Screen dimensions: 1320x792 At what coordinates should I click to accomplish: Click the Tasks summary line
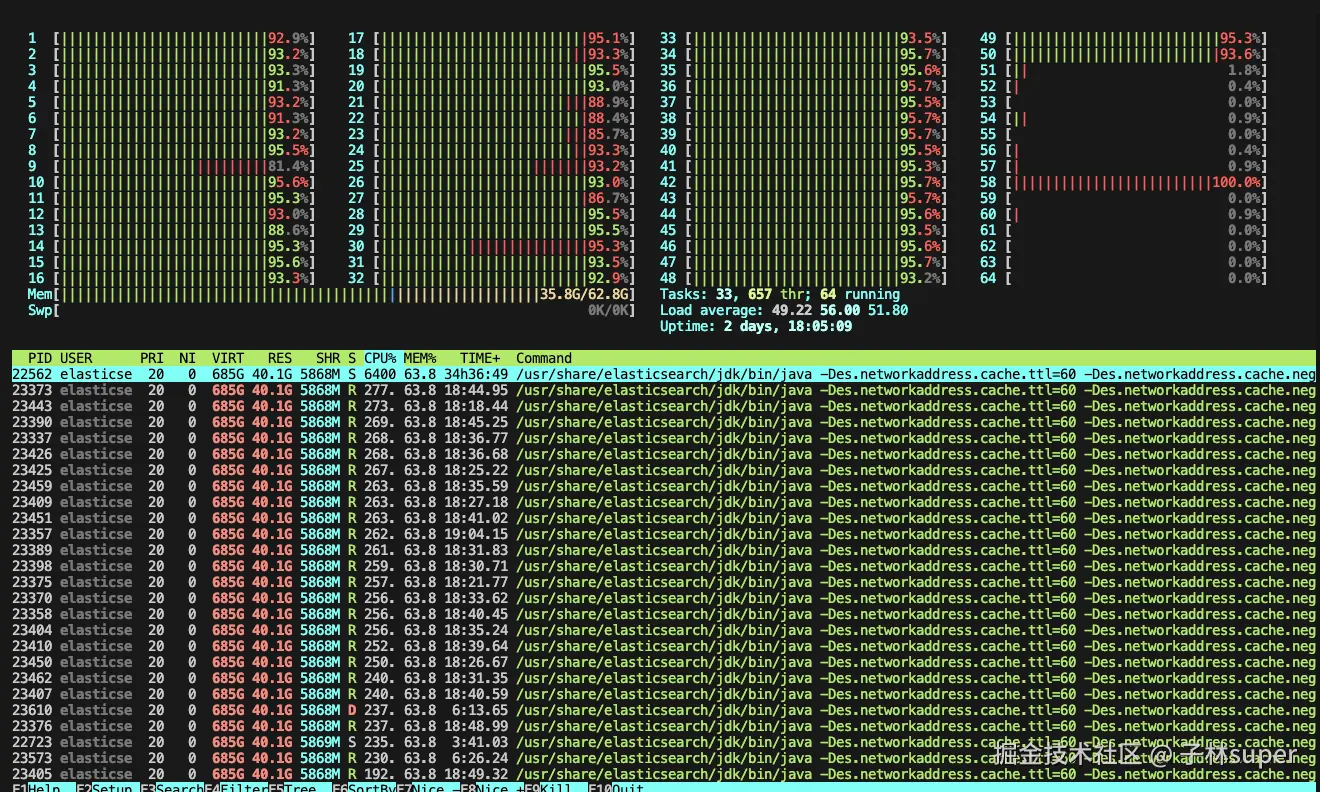[x=780, y=294]
